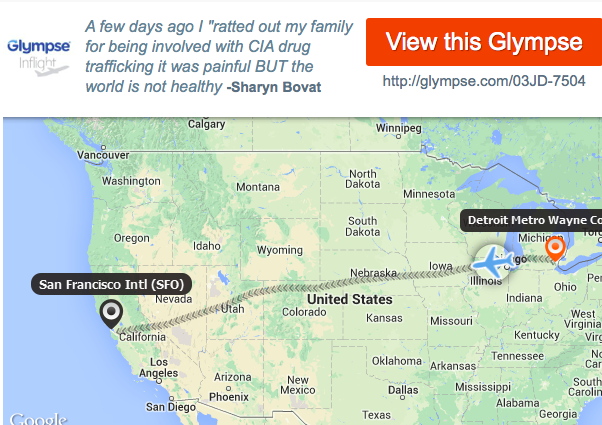Click the San Diego city marker
Viewport: 602px width, 425px height.
[172, 398]
